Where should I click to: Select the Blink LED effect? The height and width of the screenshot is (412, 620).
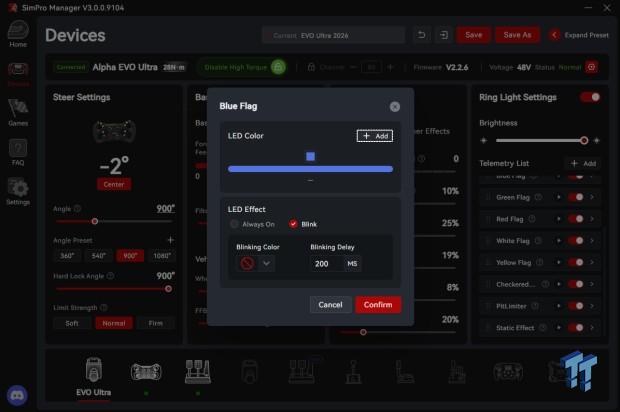pos(293,224)
